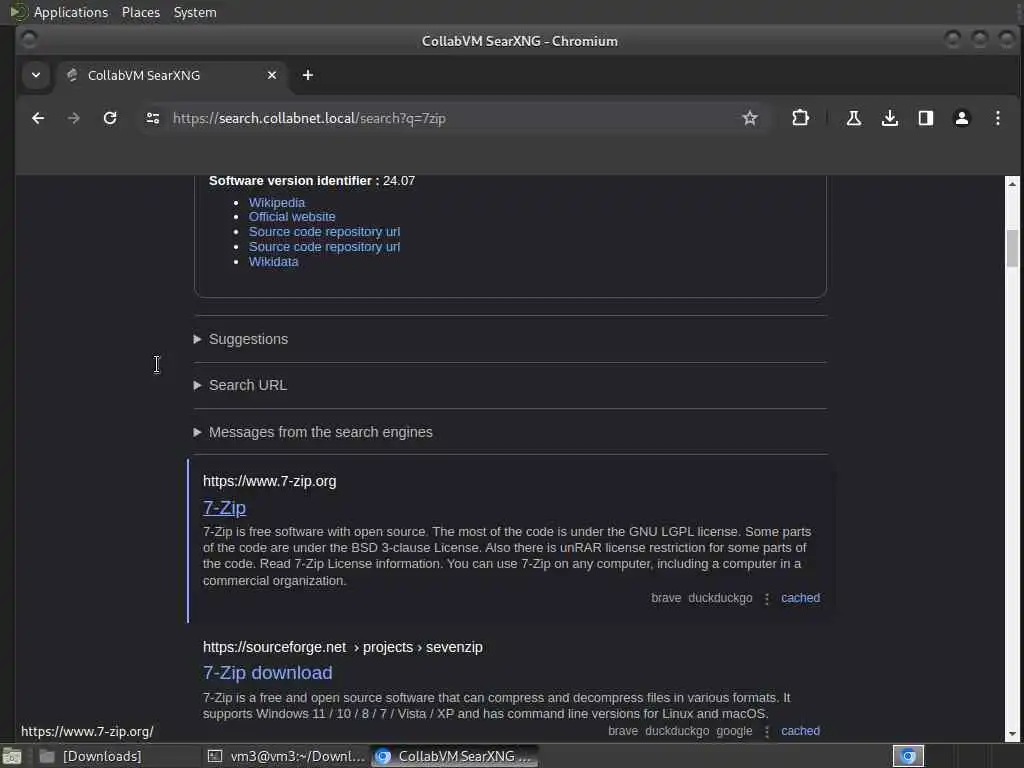Open cached version of 7-zip.org result

click(800, 598)
